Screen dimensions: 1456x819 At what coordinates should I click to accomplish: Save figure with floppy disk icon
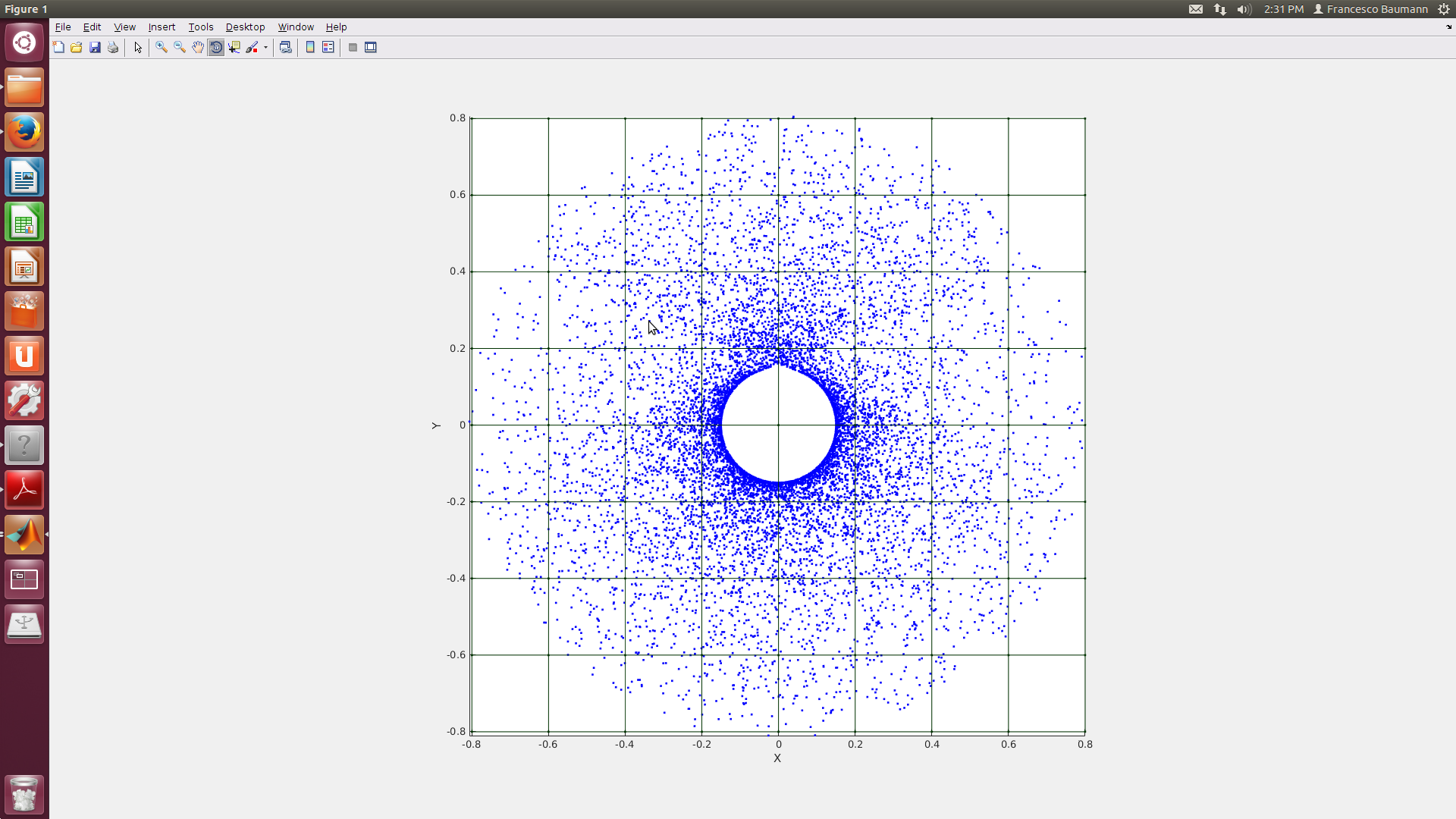coord(95,47)
